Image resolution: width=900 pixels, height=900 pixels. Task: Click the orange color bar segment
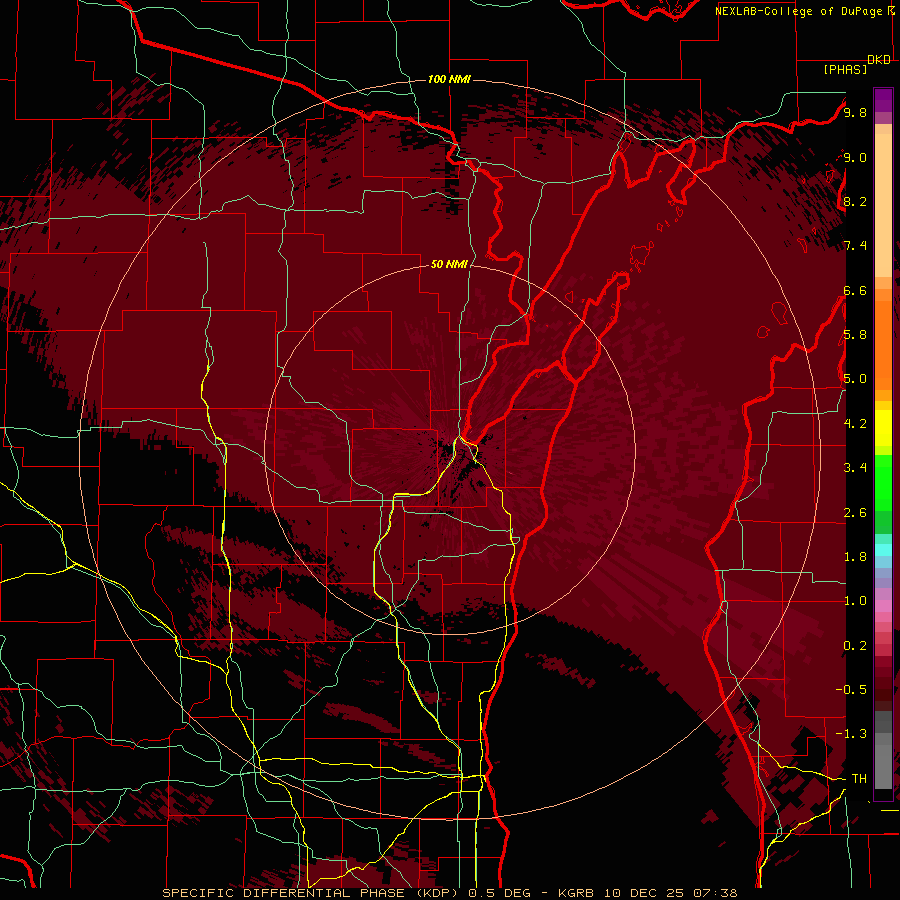tap(883, 344)
